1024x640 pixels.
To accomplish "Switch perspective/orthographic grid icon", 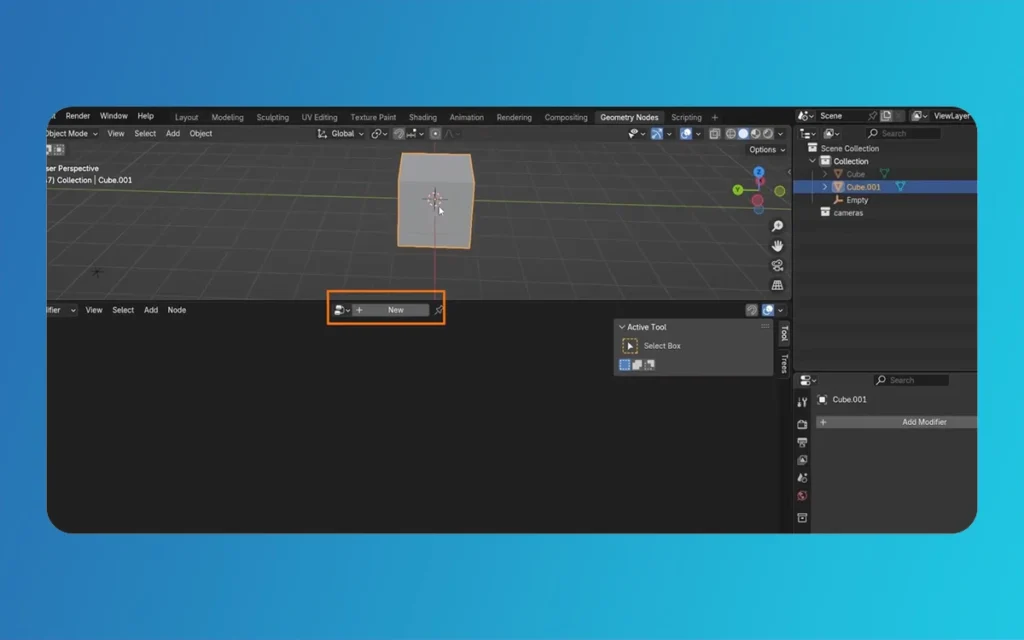I will pyautogui.click(x=777, y=285).
